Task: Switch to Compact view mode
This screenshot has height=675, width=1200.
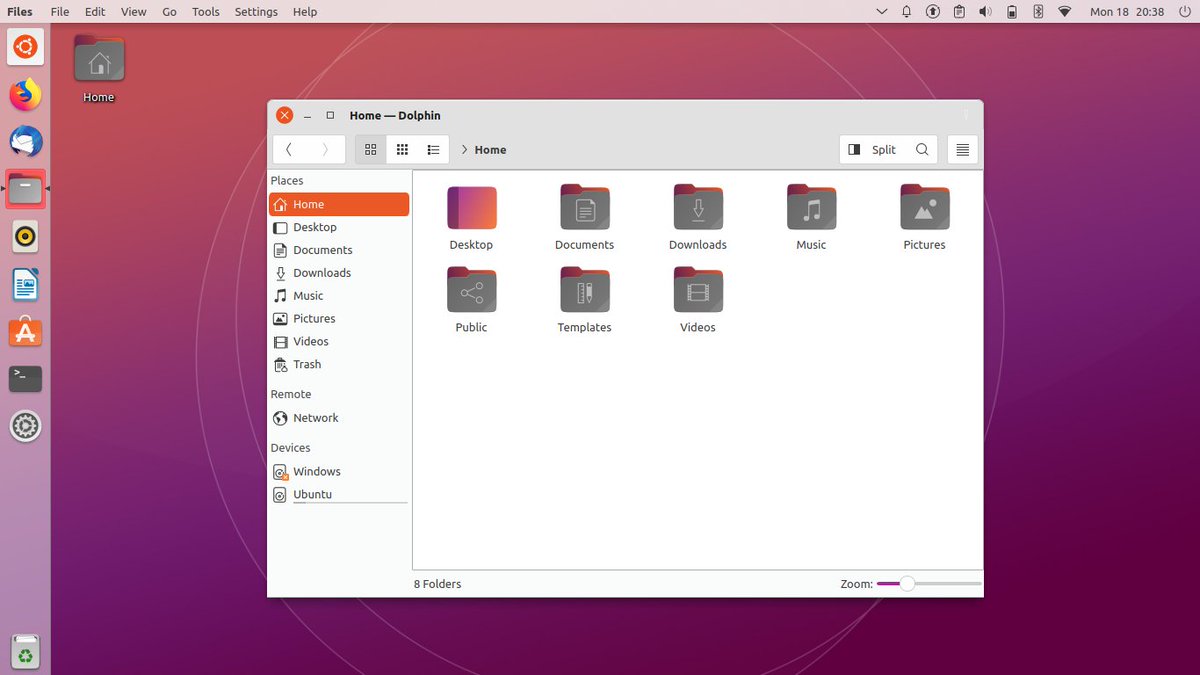Action: tap(402, 149)
